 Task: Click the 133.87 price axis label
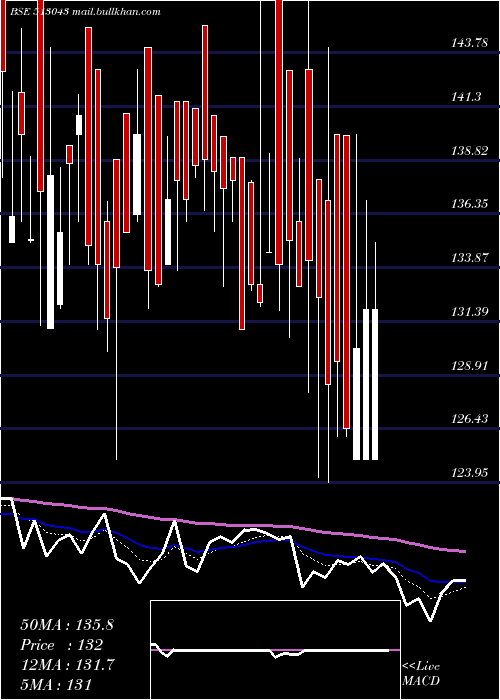pyautogui.click(x=469, y=258)
